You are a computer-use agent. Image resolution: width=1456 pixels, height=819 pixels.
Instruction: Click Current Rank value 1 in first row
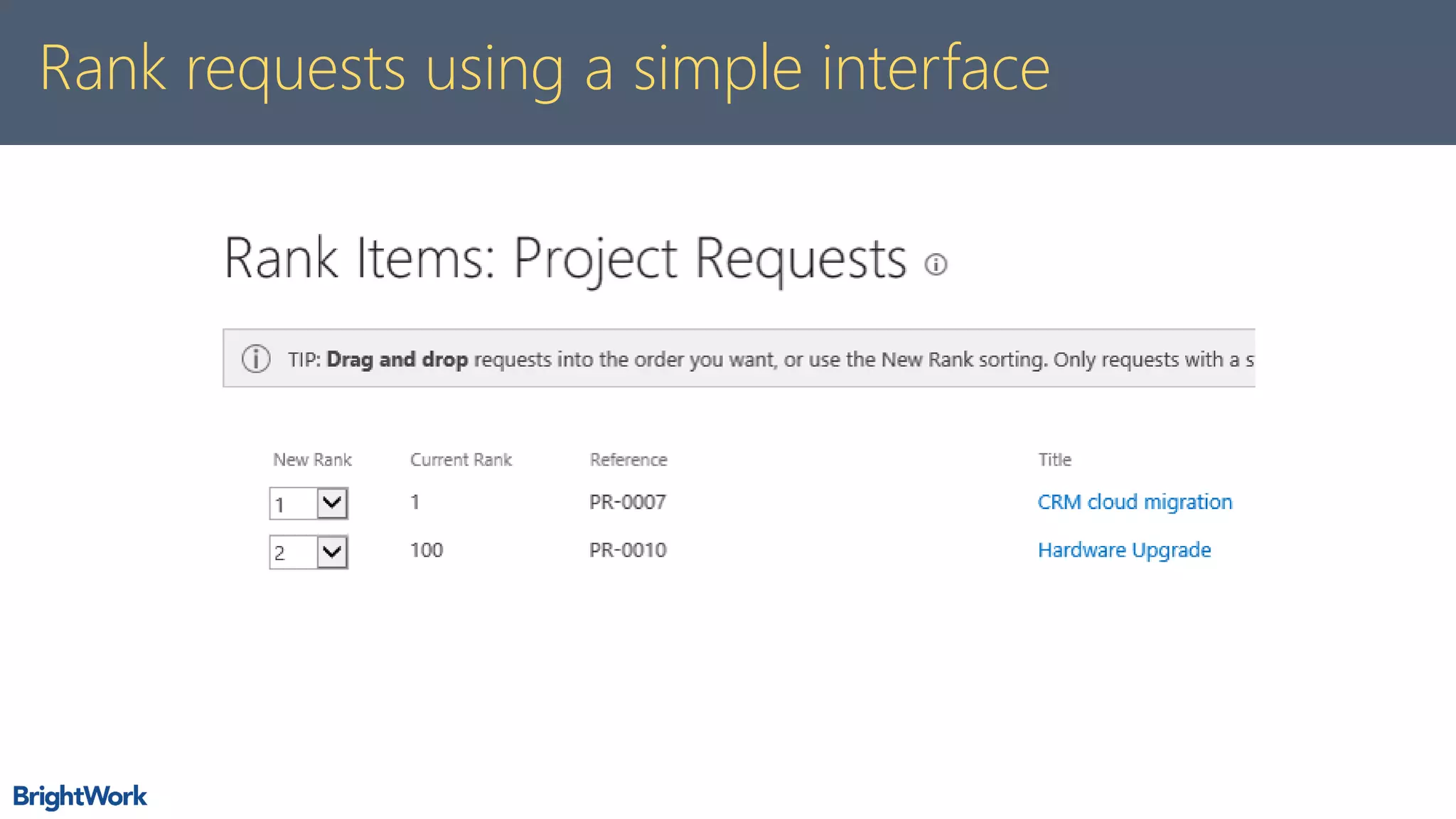pyautogui.click(x=415, y=502)
